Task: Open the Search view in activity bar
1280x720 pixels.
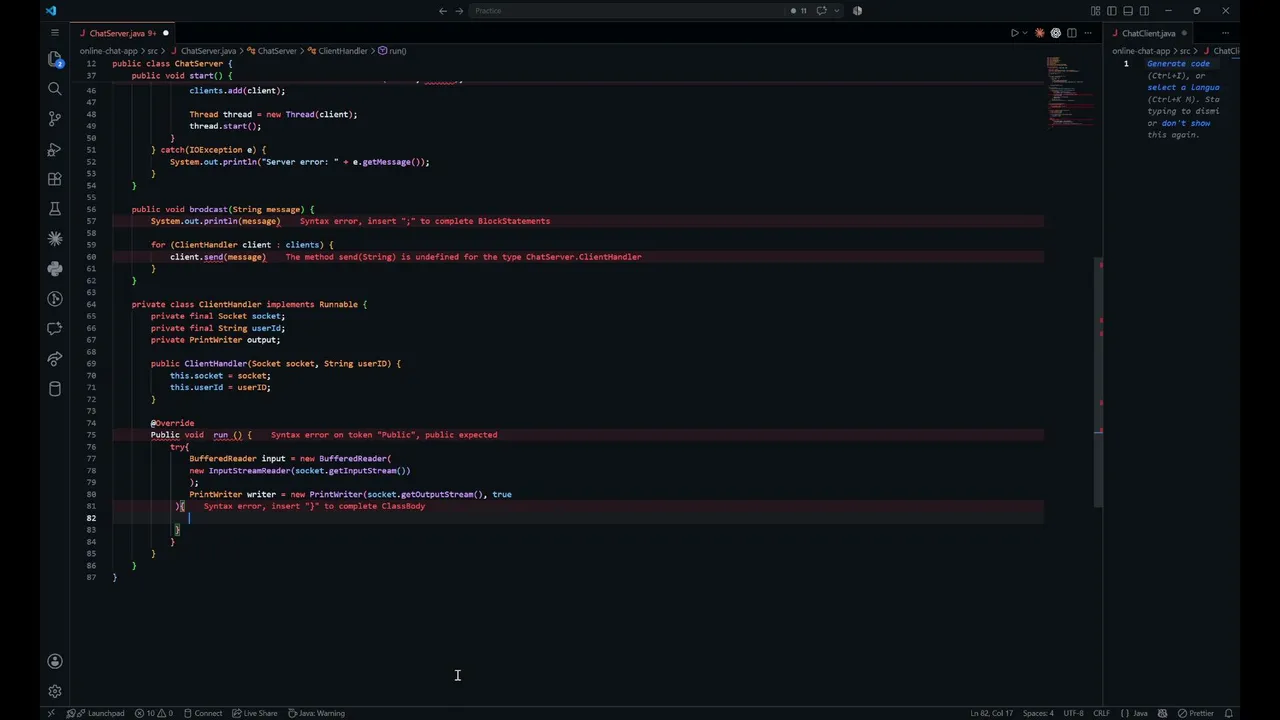Action: 55,89
